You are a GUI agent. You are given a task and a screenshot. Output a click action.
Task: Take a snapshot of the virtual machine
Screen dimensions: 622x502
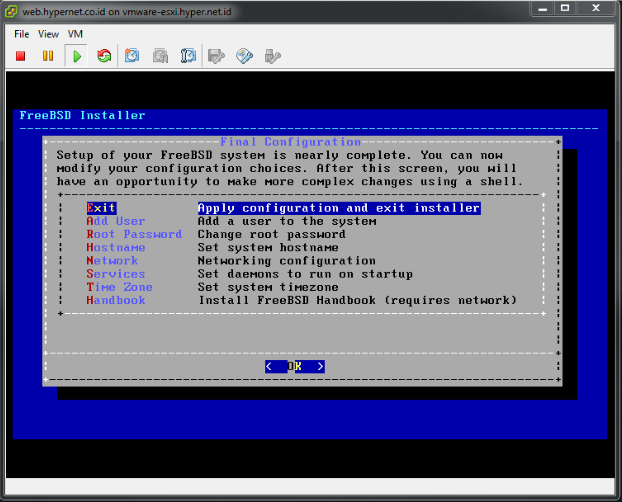[132, 56]
